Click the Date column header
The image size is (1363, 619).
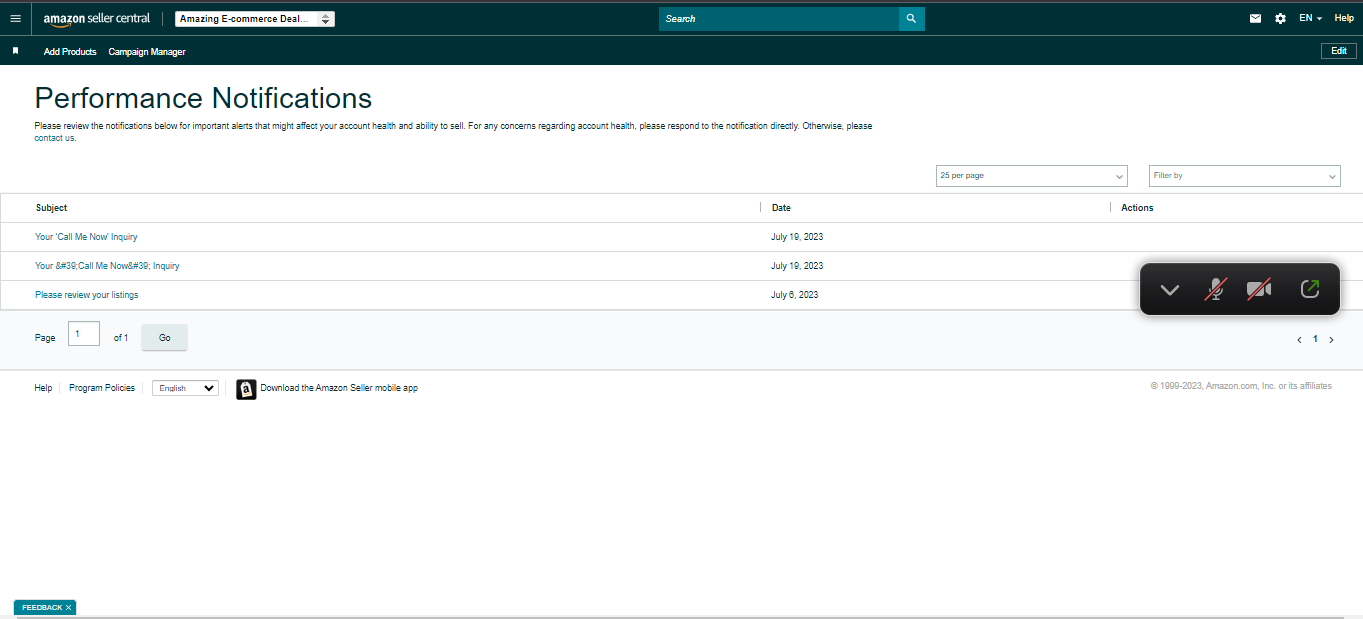click(x=781, y=208)
